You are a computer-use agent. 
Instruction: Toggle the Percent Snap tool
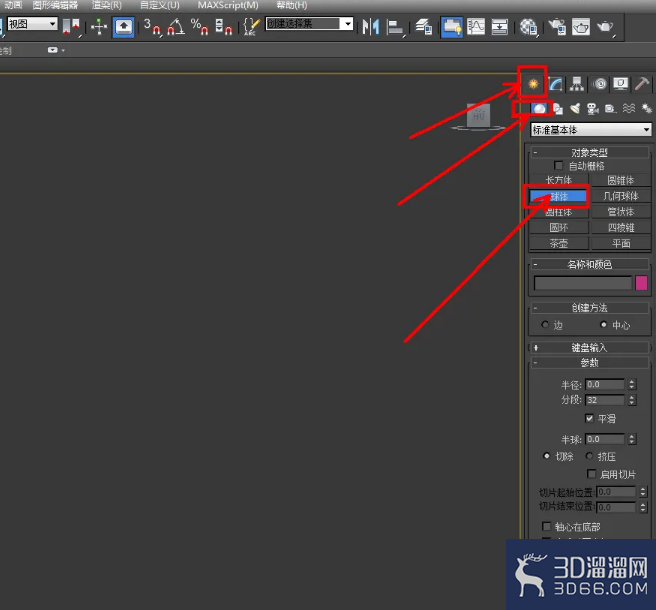199,27
